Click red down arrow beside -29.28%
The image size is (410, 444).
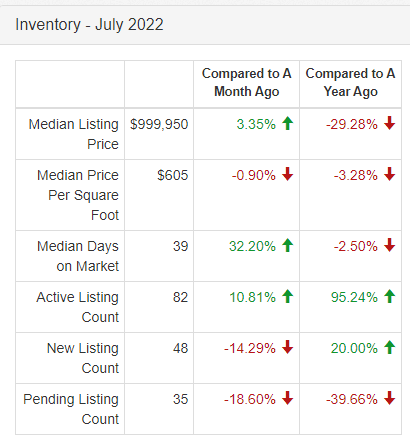(x=389, y=123)
